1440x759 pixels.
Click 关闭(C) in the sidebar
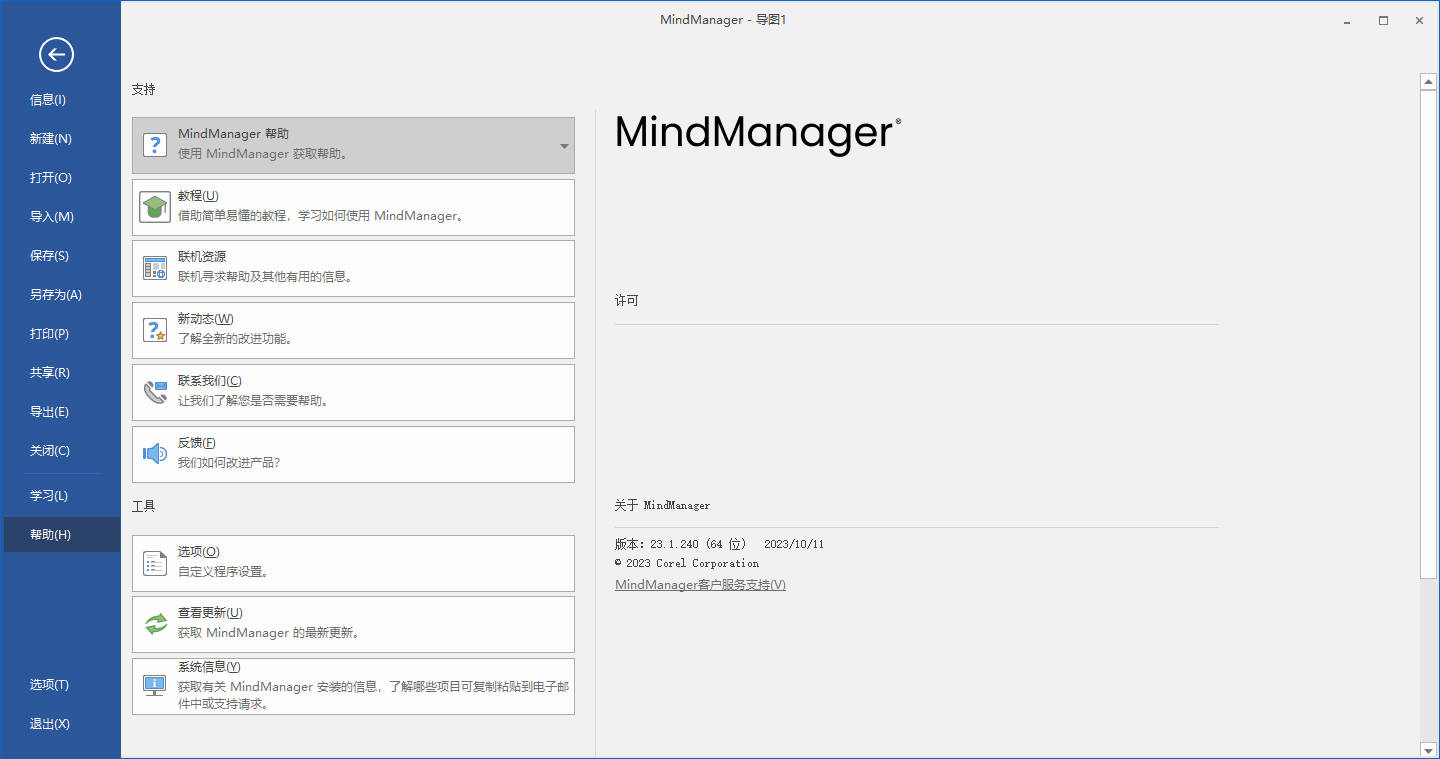pyautogui.click(x=60, y=451)
